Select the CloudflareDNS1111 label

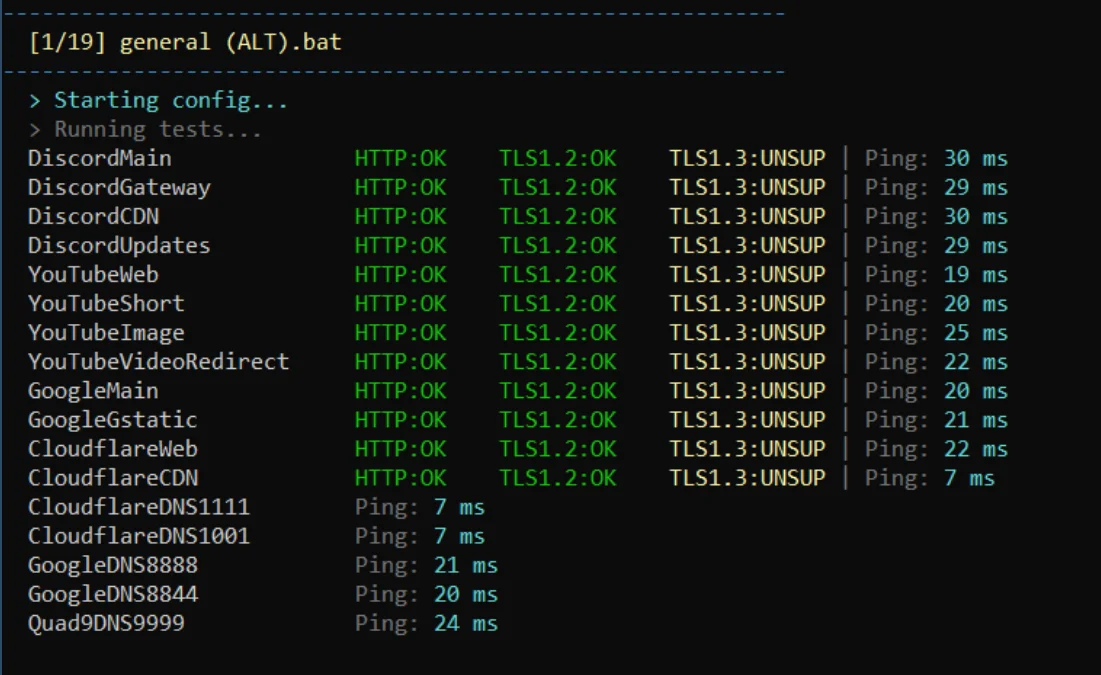pyautogui.click(x=139, y=507)
